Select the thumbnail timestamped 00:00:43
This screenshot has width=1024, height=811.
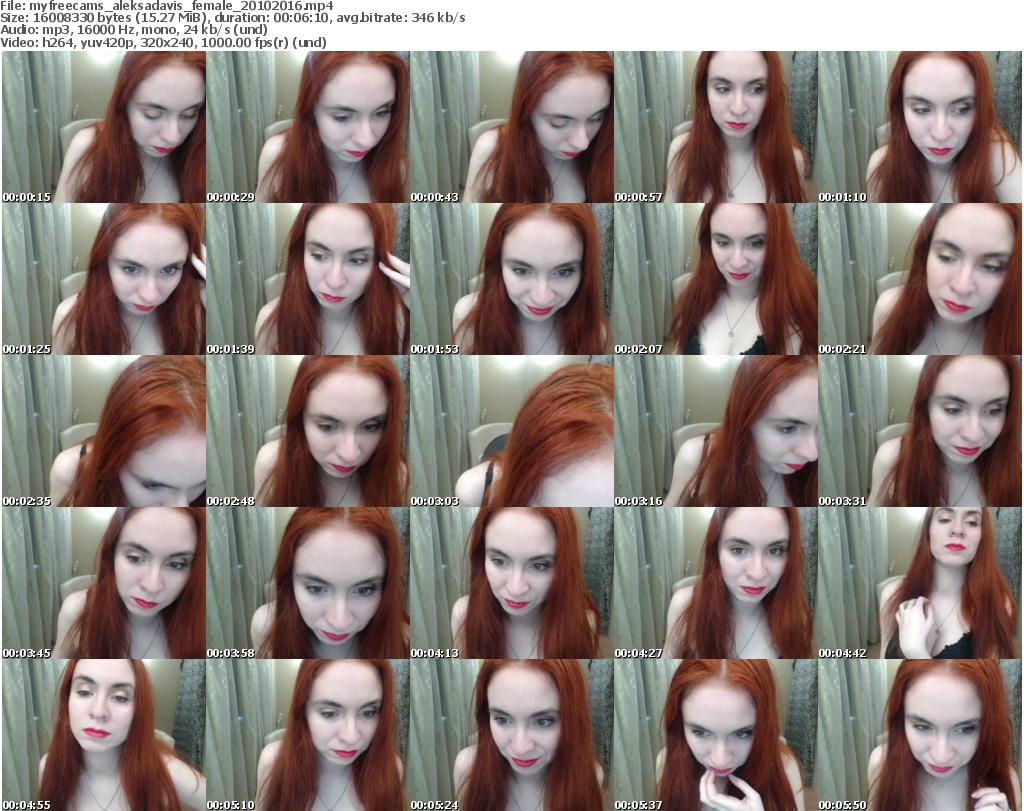pos(511,127)
